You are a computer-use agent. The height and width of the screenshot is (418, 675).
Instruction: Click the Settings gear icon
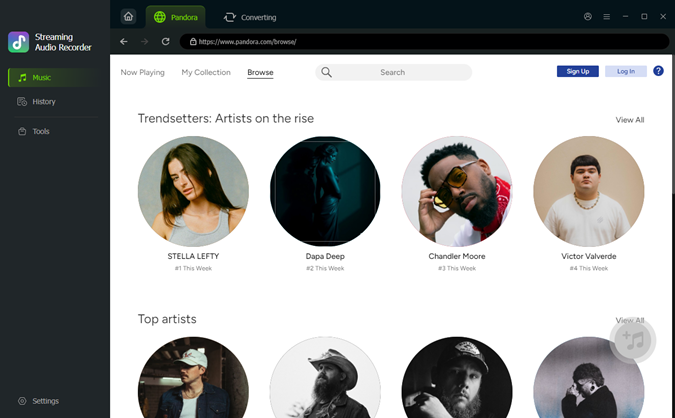tap(22, 401)
